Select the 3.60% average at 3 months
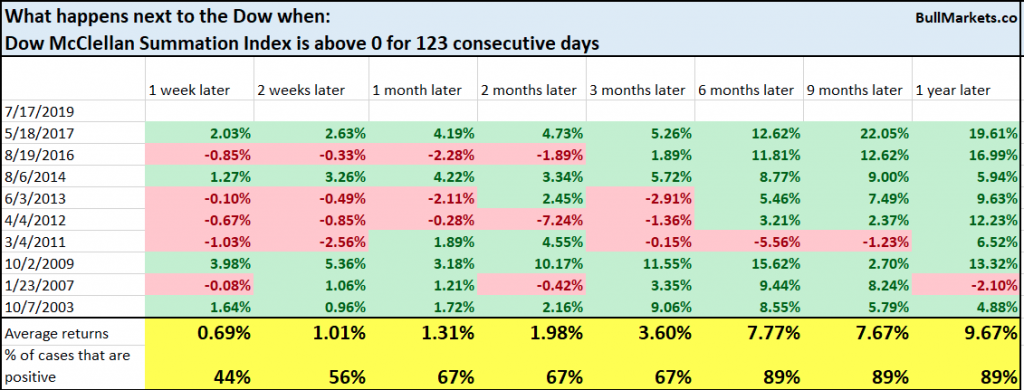The image size is (1024, 390). (x=640, y=334)
